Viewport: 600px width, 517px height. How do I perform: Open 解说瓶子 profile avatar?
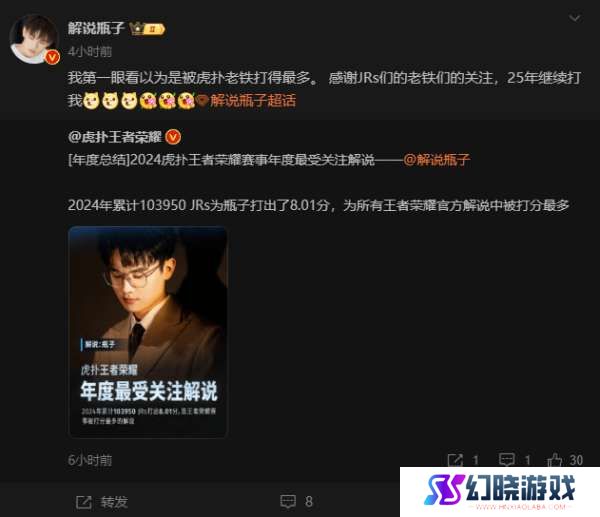(x=34, y=39)
